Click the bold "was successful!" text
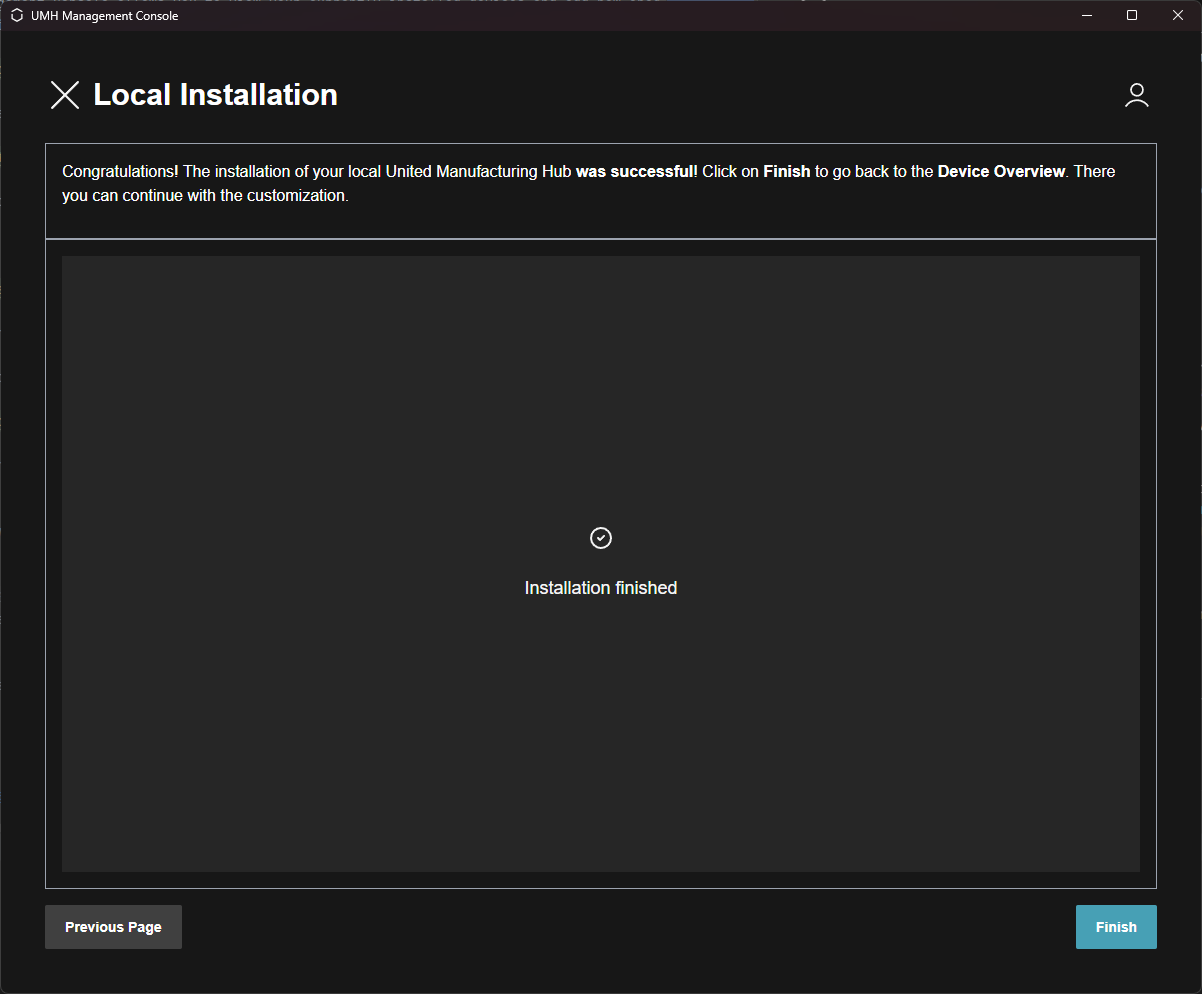Viewport: 1202px width, 994px height. click(x=636, y=172)
